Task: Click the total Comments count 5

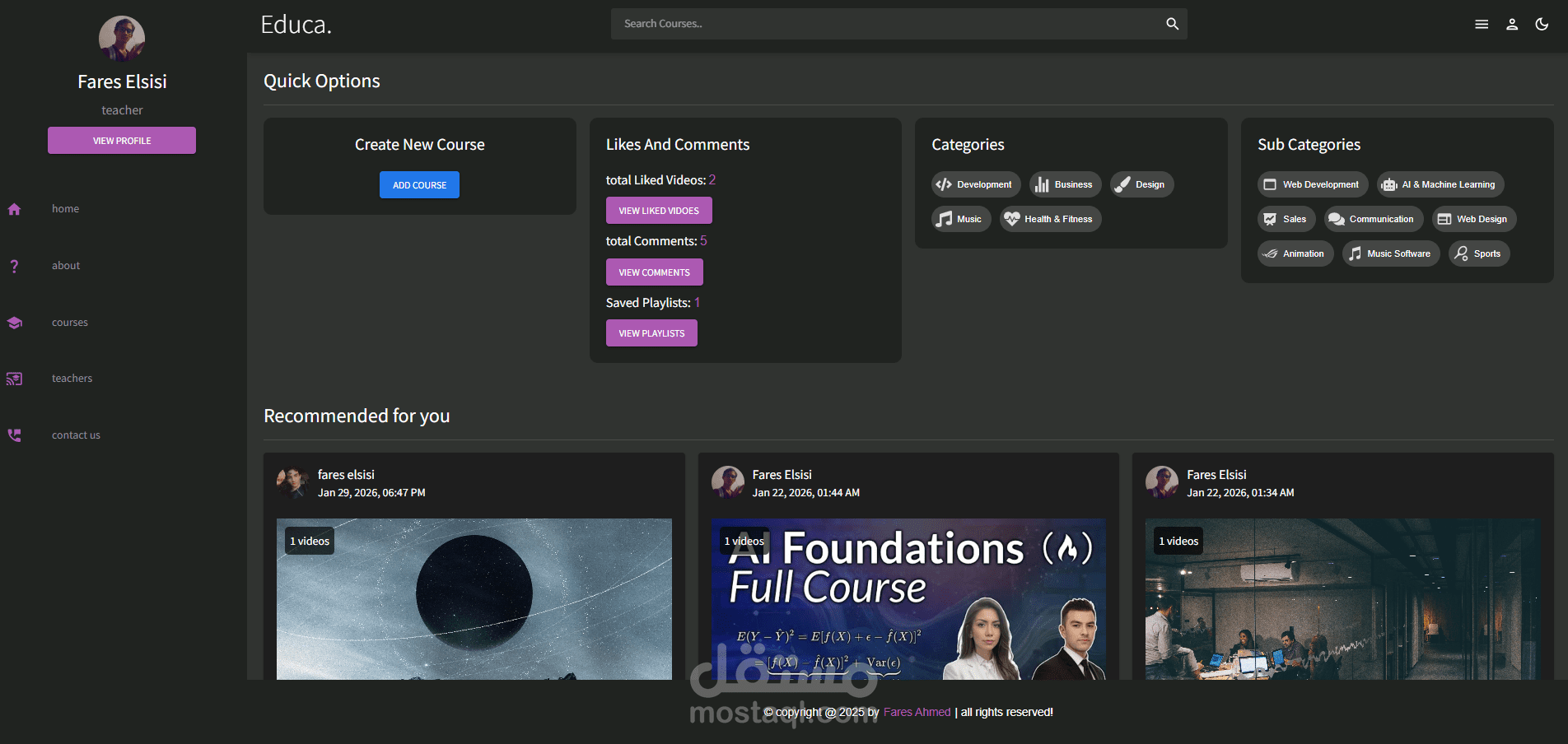Action: (x=703, y=240)
